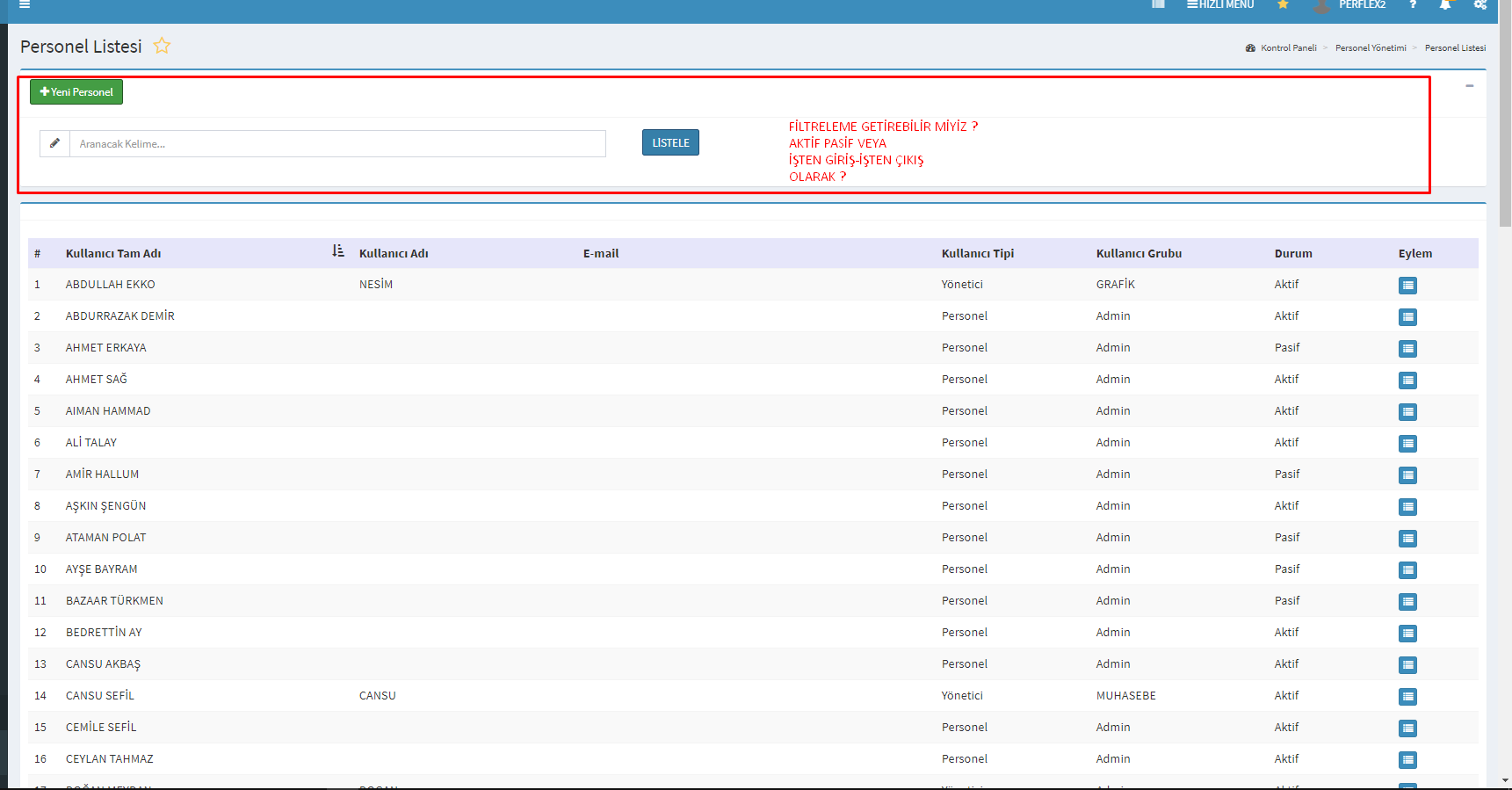This screenshot has height=790, width=1512.
Task: Click action icon for BAZAAR TÜRKMEN
Action: tap(1407, 602)
